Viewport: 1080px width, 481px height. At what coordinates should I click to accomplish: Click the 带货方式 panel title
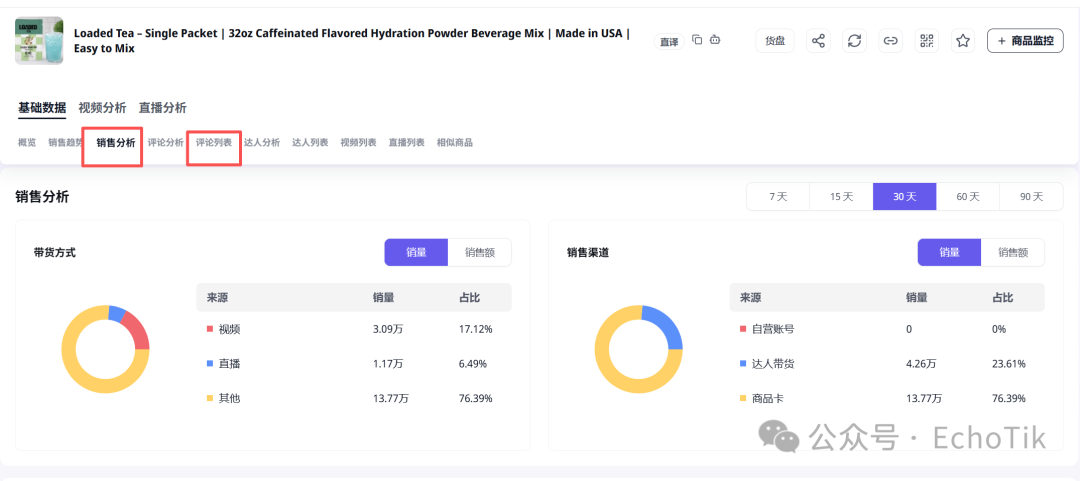click(54, 252)
